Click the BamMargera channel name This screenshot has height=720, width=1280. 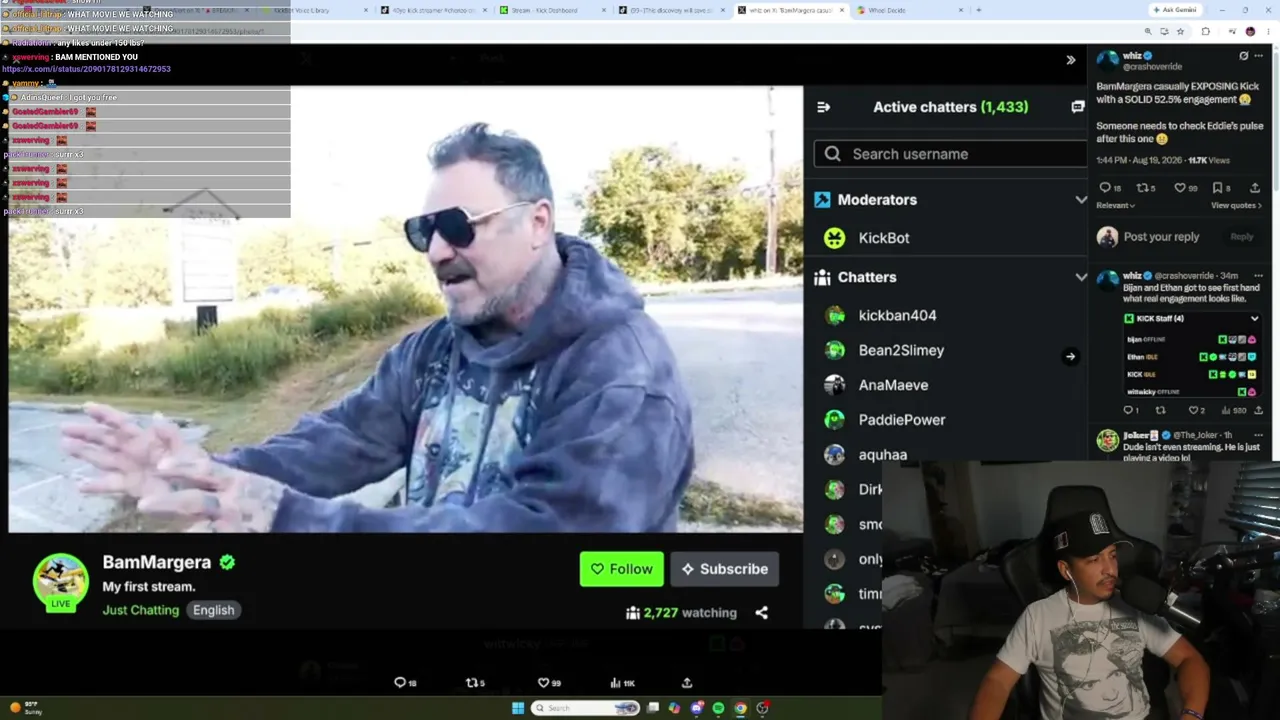click(x=157, y=562)
